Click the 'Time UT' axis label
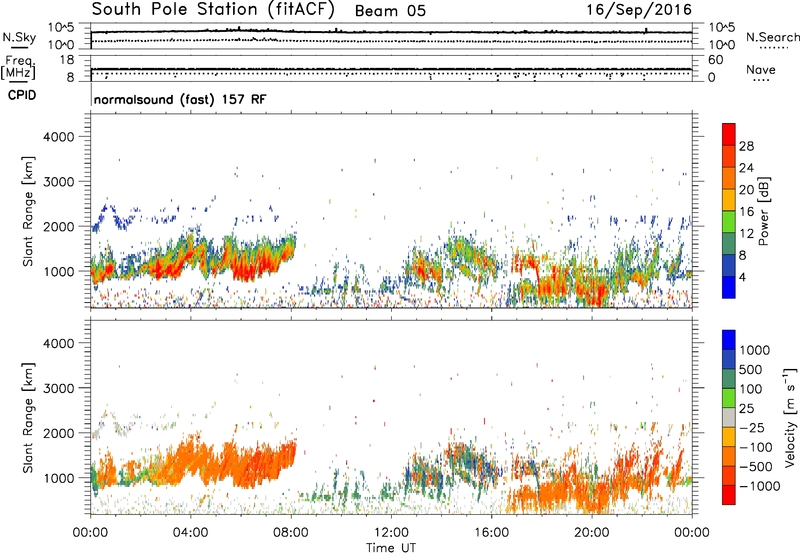The width and height of the screenshot is (800, 554). tap(391, 548)
